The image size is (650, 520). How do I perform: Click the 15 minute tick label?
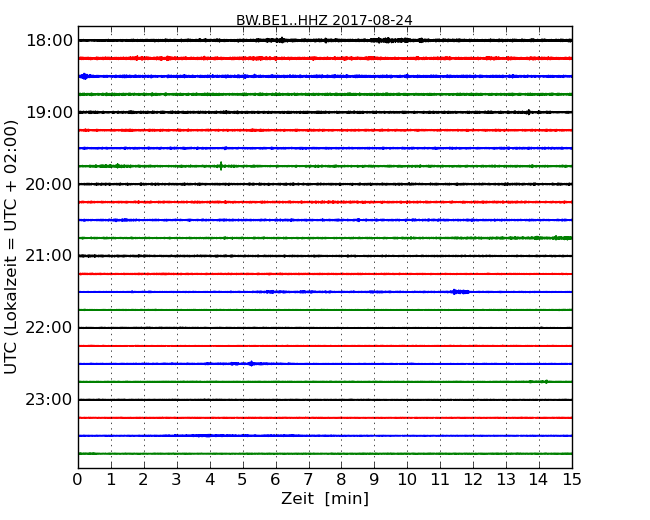[x=572, y=480]
